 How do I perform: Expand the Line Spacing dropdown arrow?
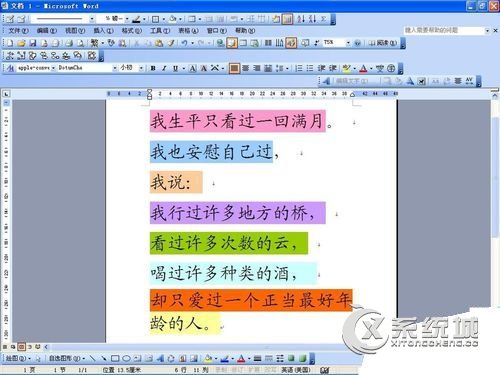click(x=287, y=68)
